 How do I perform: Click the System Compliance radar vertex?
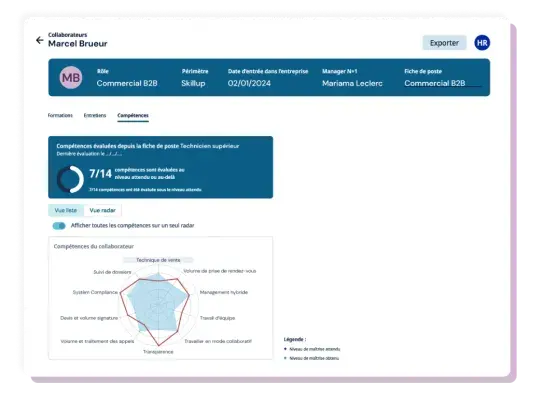pos(120,293)
